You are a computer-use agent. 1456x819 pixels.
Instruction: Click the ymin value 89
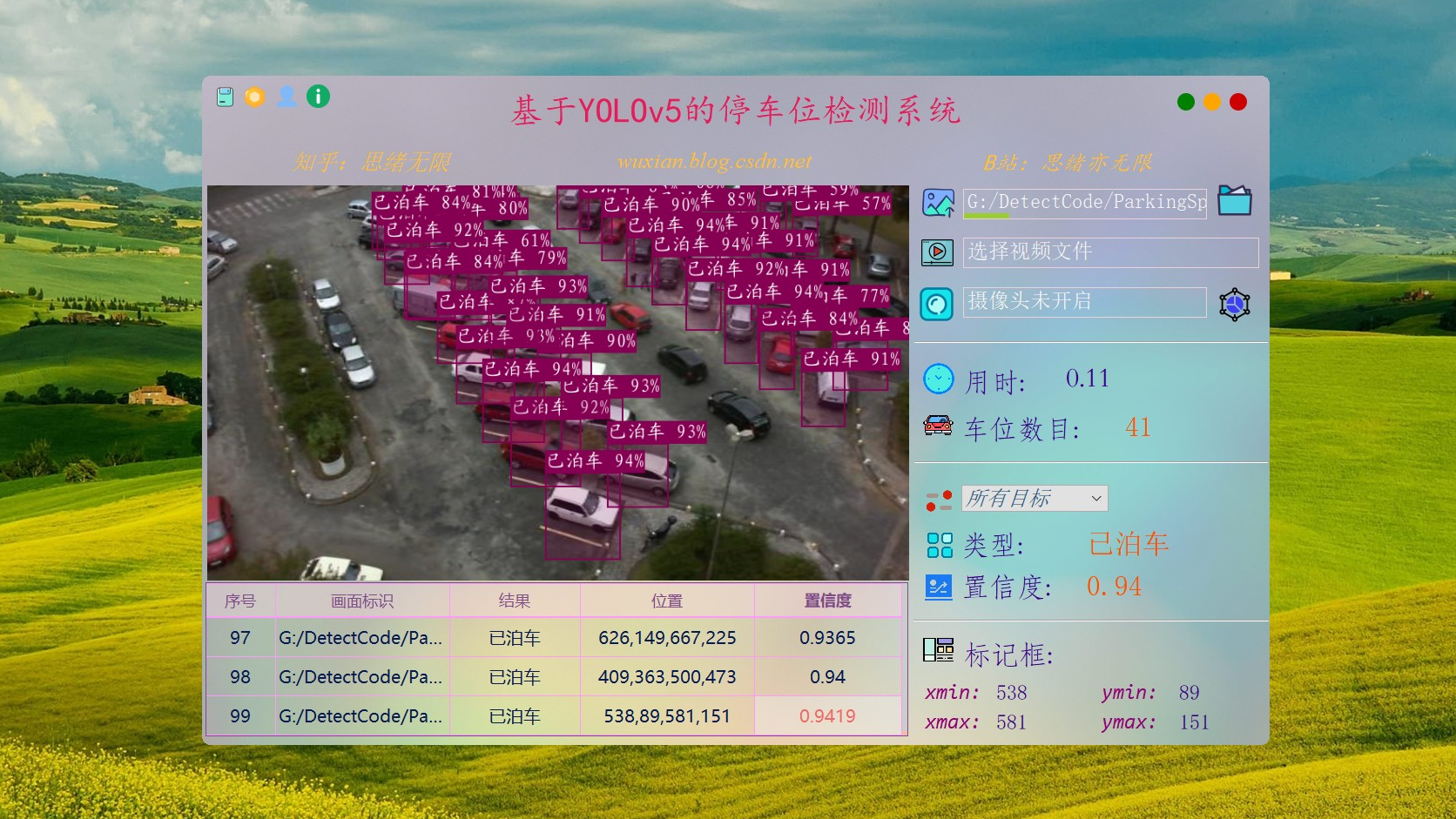coord(1189,693)
